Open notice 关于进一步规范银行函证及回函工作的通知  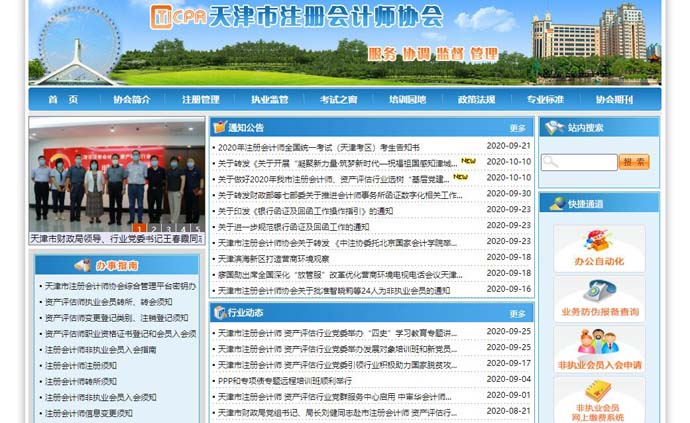(294, 227)
